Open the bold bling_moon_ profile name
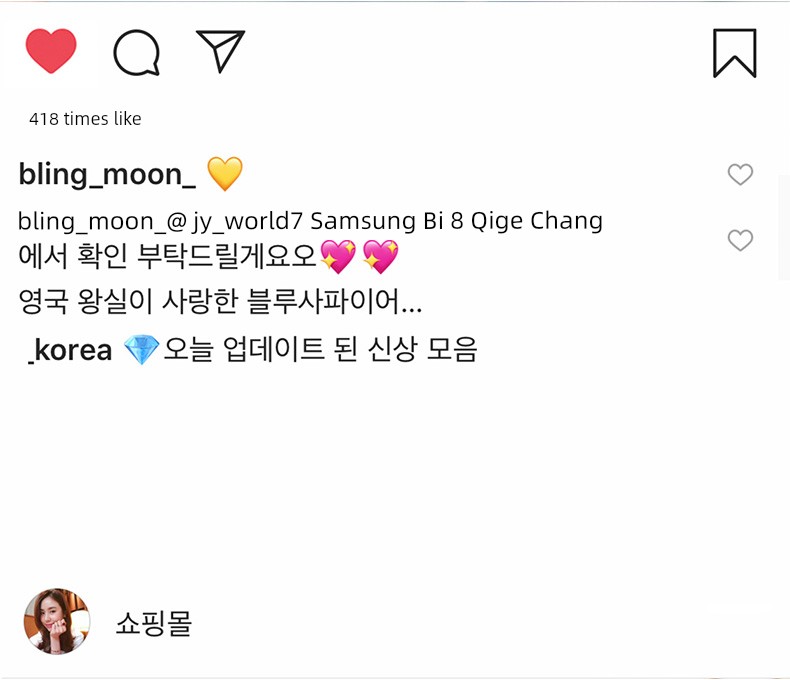This screenshot has width=790, height=680. (107, 174)
